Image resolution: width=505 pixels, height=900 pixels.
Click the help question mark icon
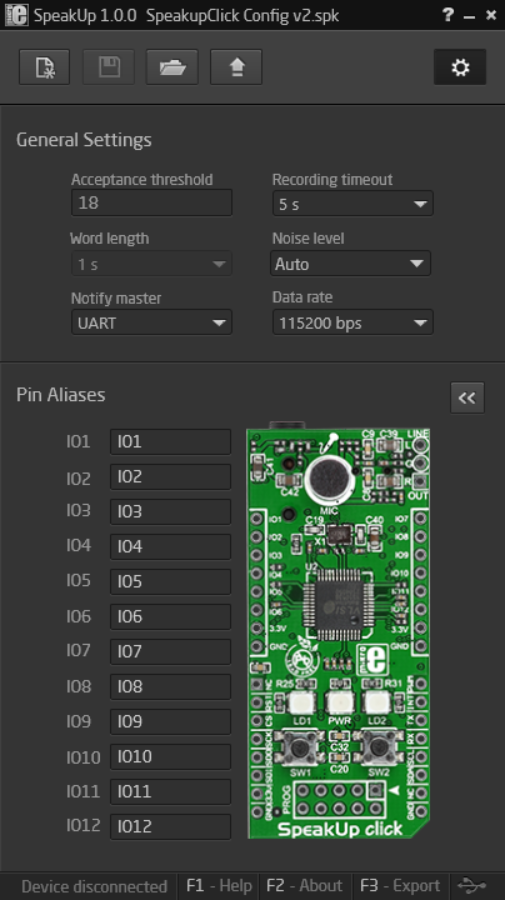pos(448,15)
